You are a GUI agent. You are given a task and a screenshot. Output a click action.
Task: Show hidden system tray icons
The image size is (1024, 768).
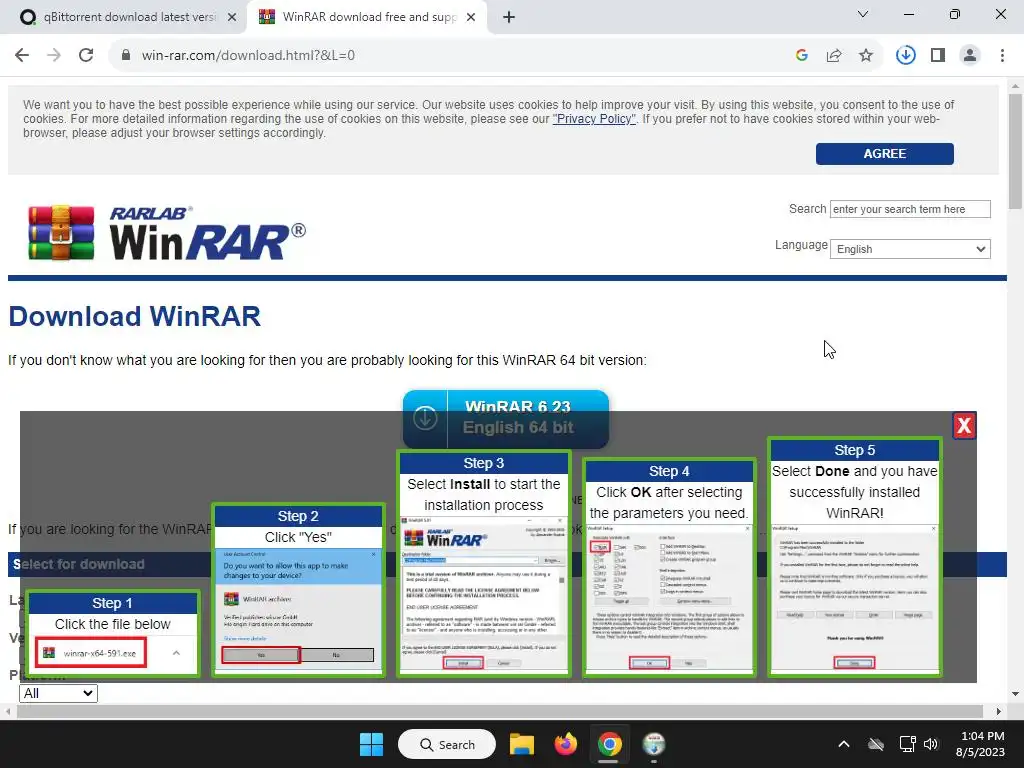(x=844, y=744)
